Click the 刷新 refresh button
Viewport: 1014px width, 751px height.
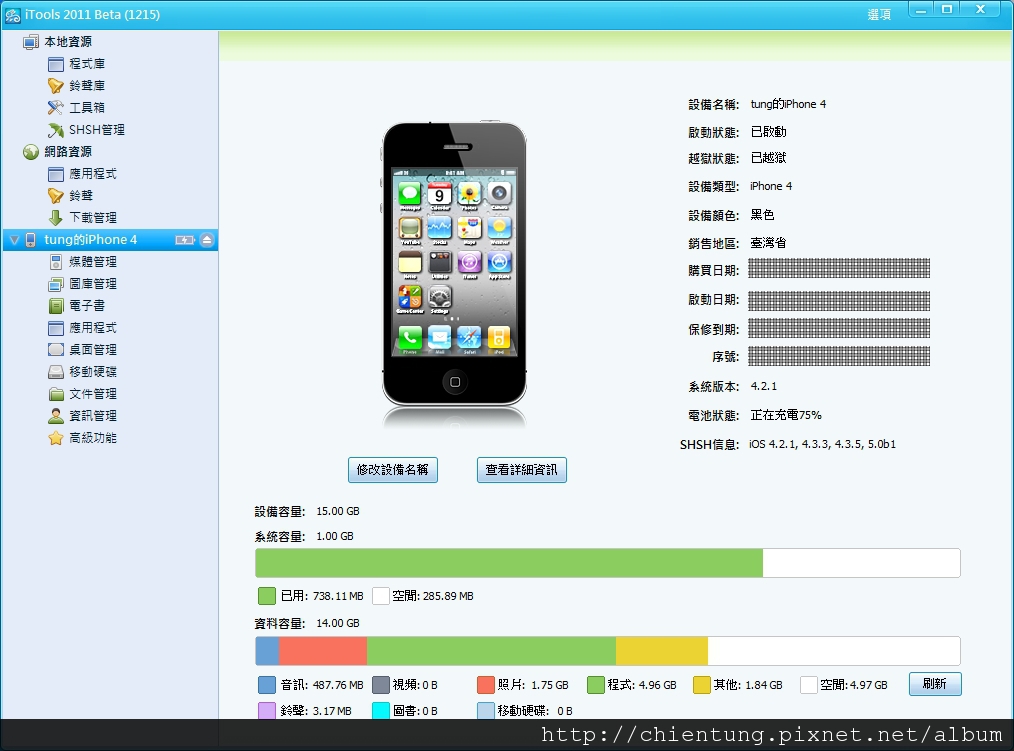point(934,684)
